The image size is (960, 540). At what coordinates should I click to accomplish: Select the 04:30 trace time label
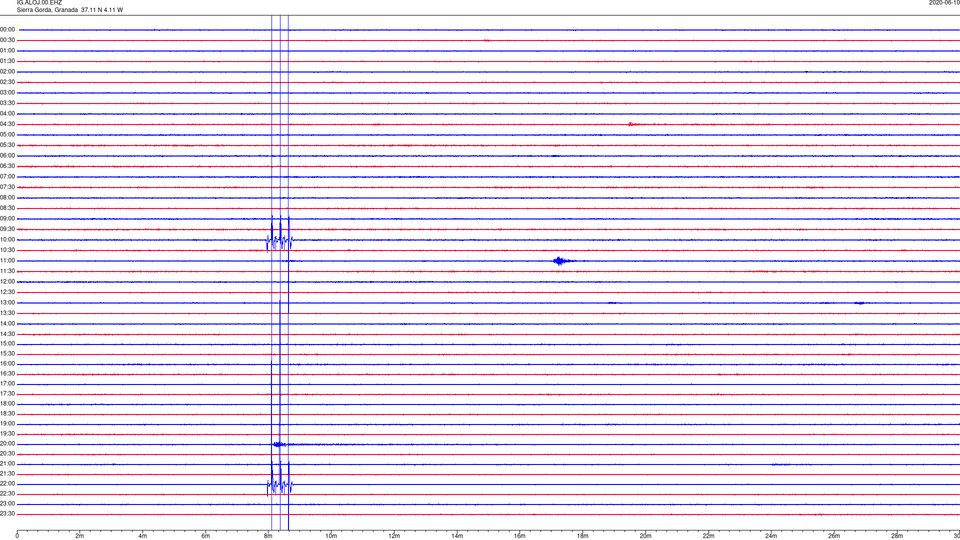[x=7, y=124]
